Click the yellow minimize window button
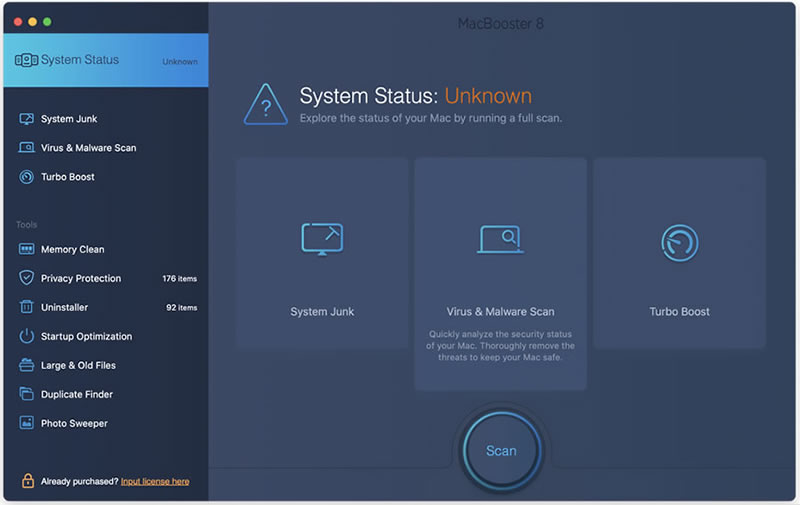This screenshot has height=505, width=800. tap(33, 21)
